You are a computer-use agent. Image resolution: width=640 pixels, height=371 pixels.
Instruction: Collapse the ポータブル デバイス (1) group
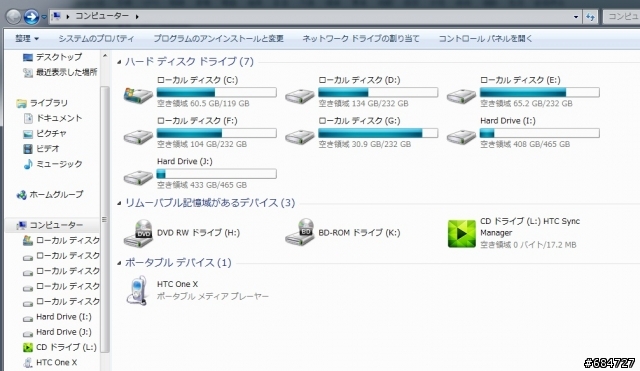click(119, 263)
